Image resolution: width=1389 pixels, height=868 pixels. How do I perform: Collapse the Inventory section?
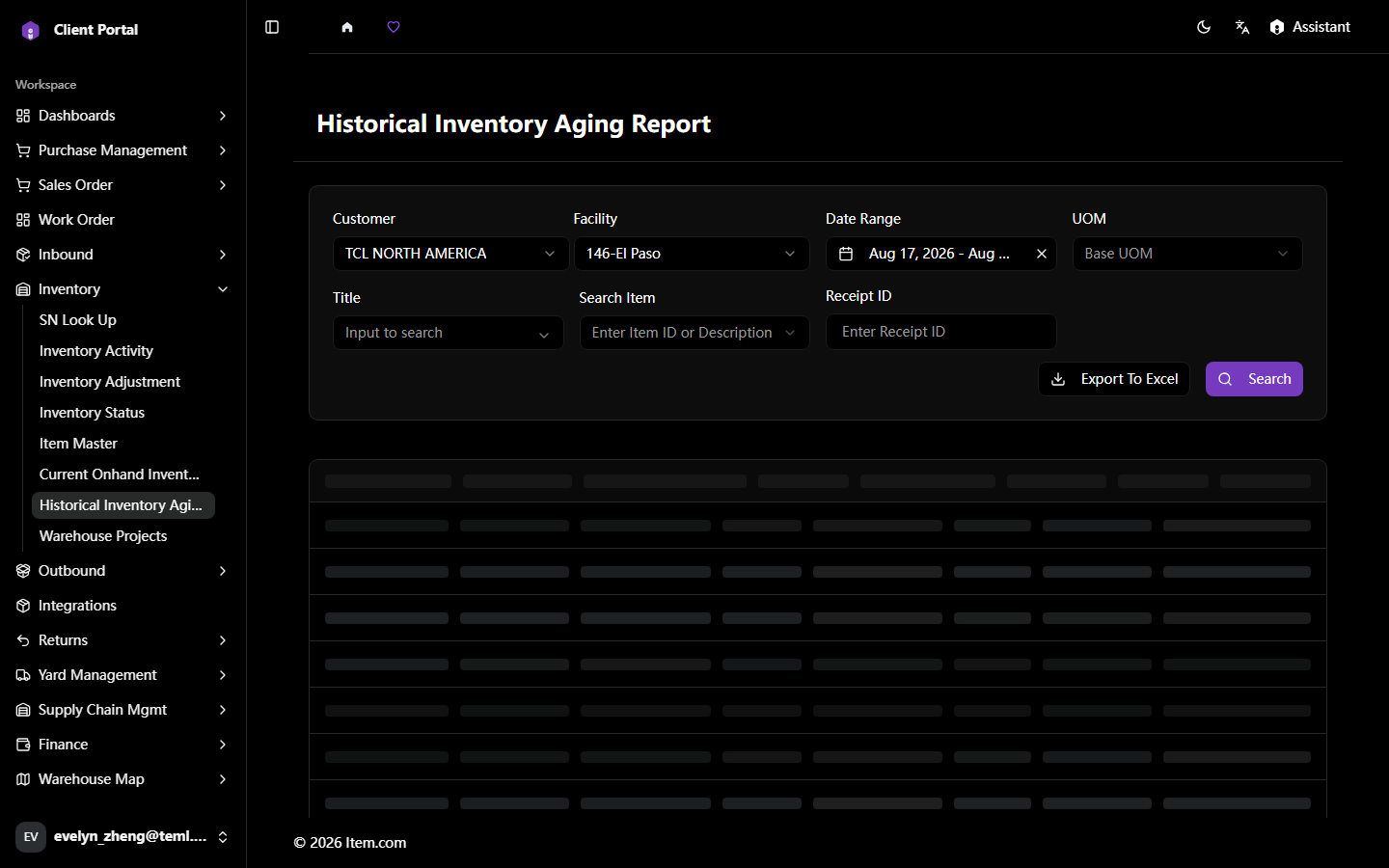(123, 289)
